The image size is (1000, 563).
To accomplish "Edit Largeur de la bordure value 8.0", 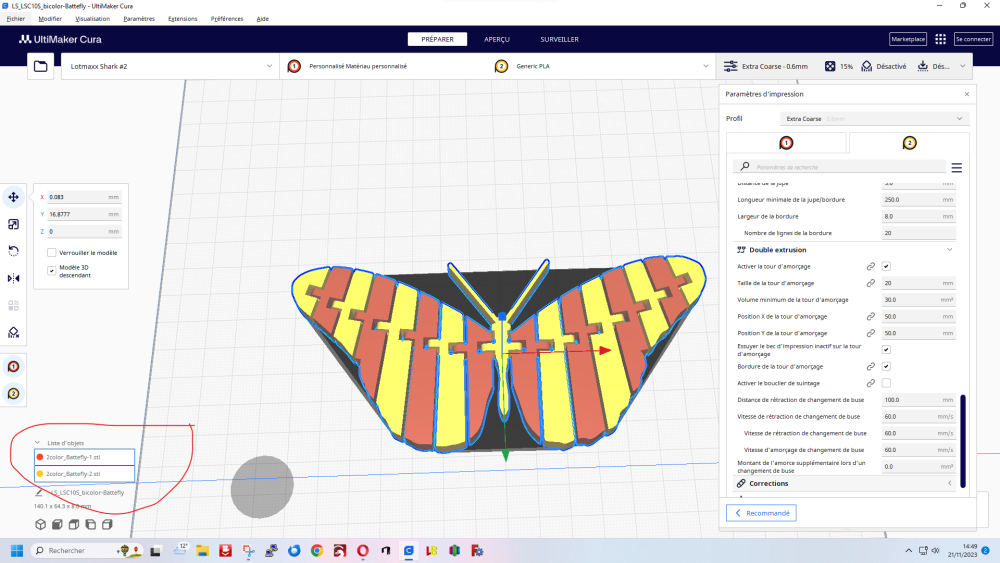I will 918,216.
